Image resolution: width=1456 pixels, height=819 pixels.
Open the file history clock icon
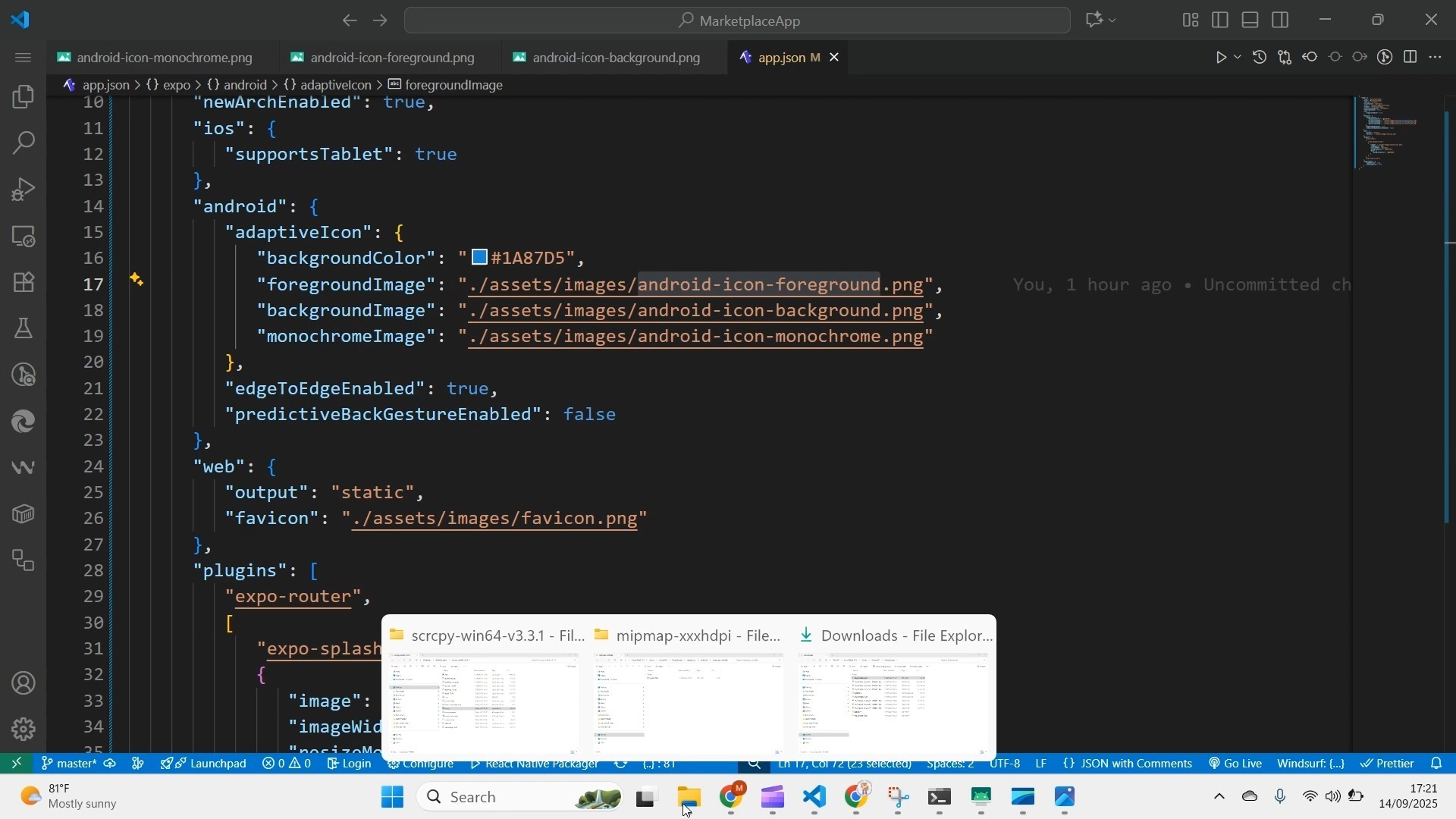coord(1260,58)
